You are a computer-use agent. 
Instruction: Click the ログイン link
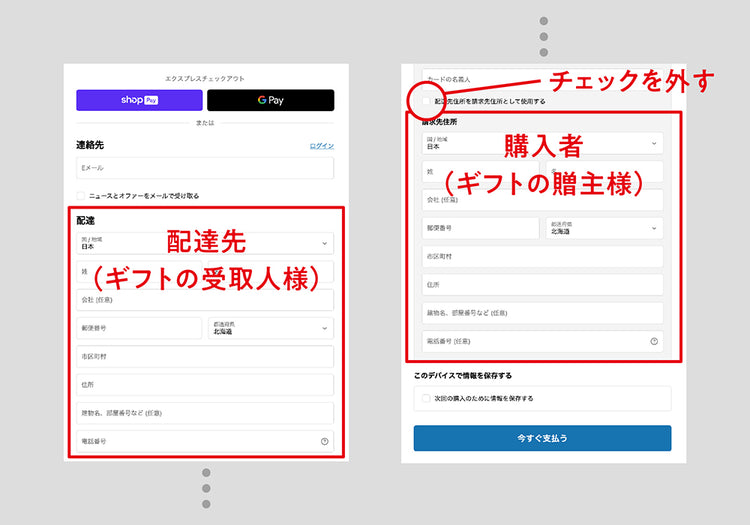321,146
